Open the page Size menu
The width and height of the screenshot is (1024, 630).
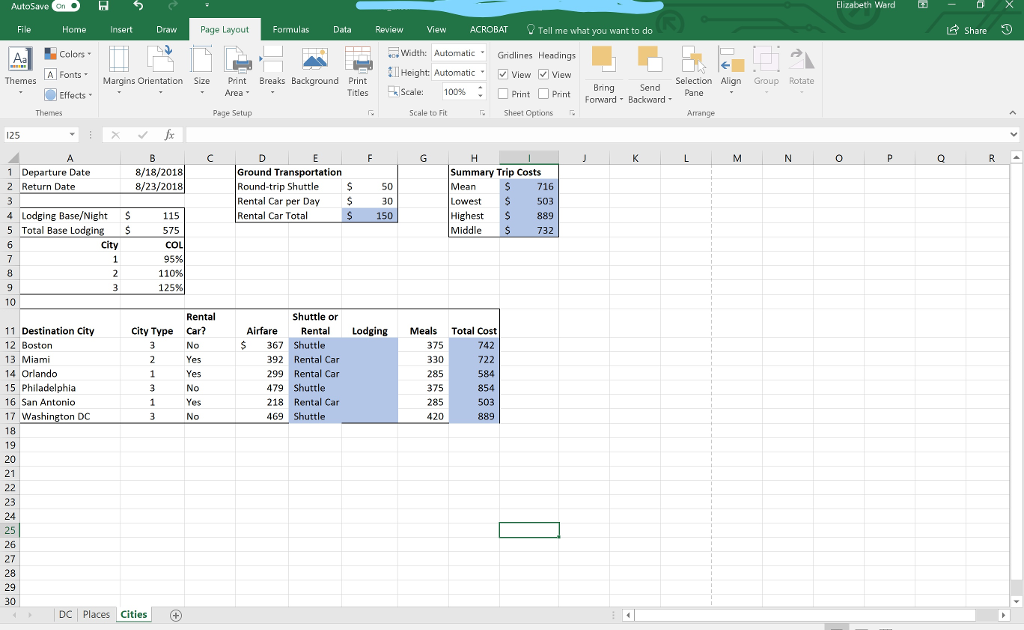[202, 71]
